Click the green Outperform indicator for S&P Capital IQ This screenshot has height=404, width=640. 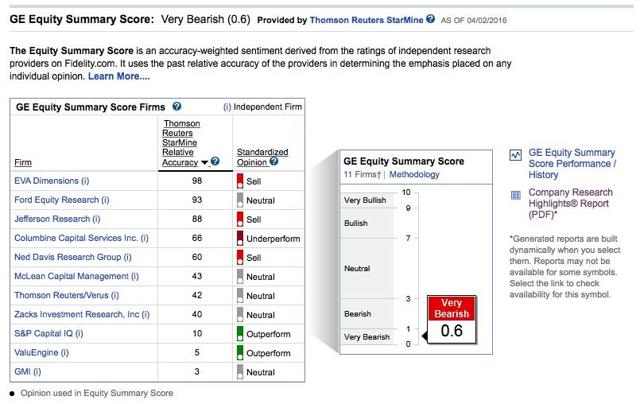[240, 333]
